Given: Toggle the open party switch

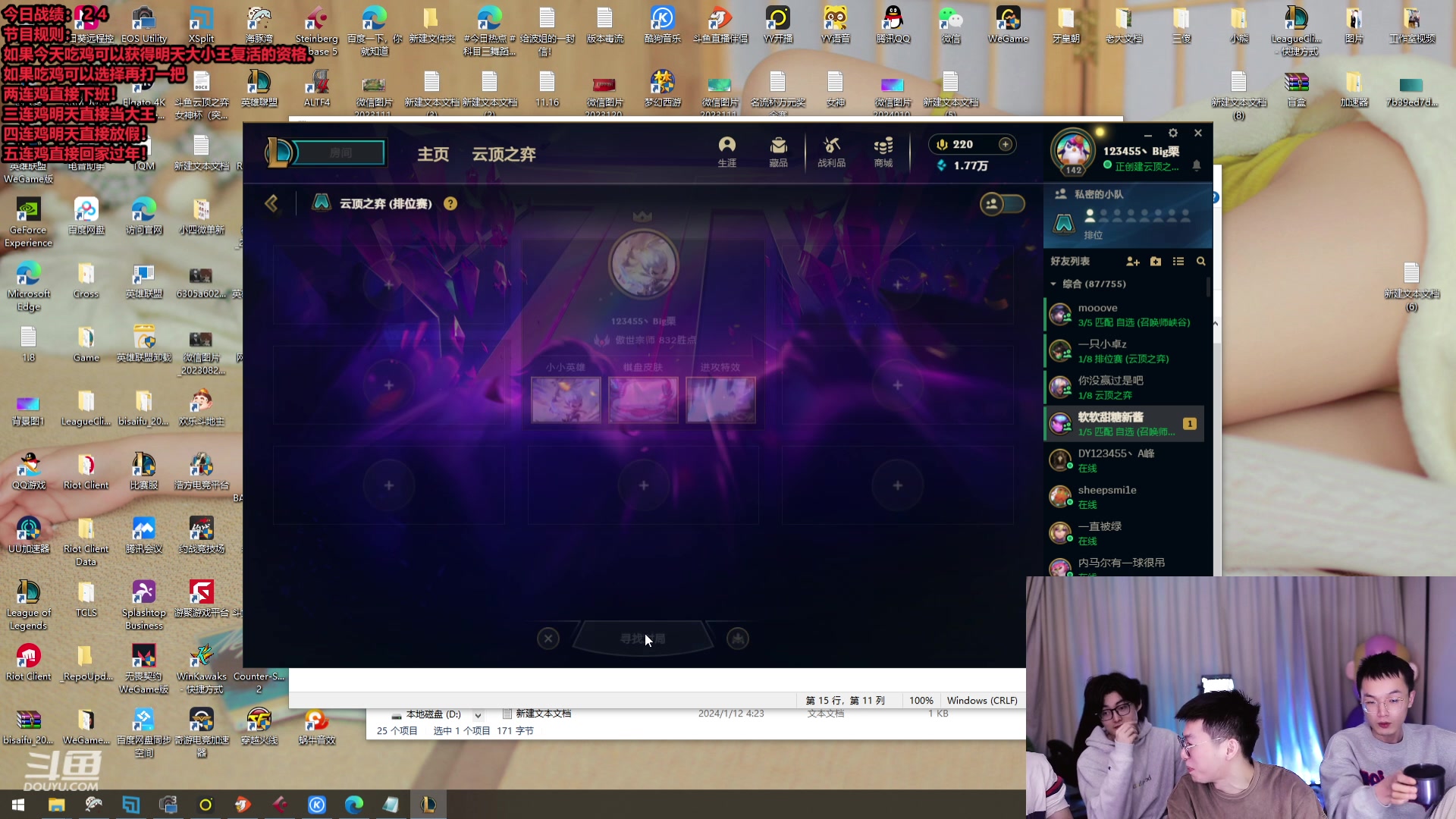Looking at the screenshot, I should (x=1003, y=203).
